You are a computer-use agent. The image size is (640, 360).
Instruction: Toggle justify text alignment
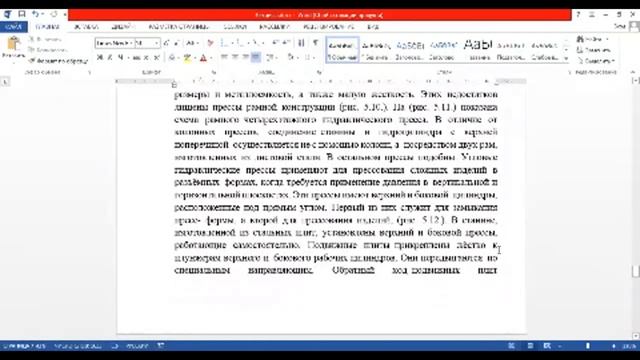(256, 58)
